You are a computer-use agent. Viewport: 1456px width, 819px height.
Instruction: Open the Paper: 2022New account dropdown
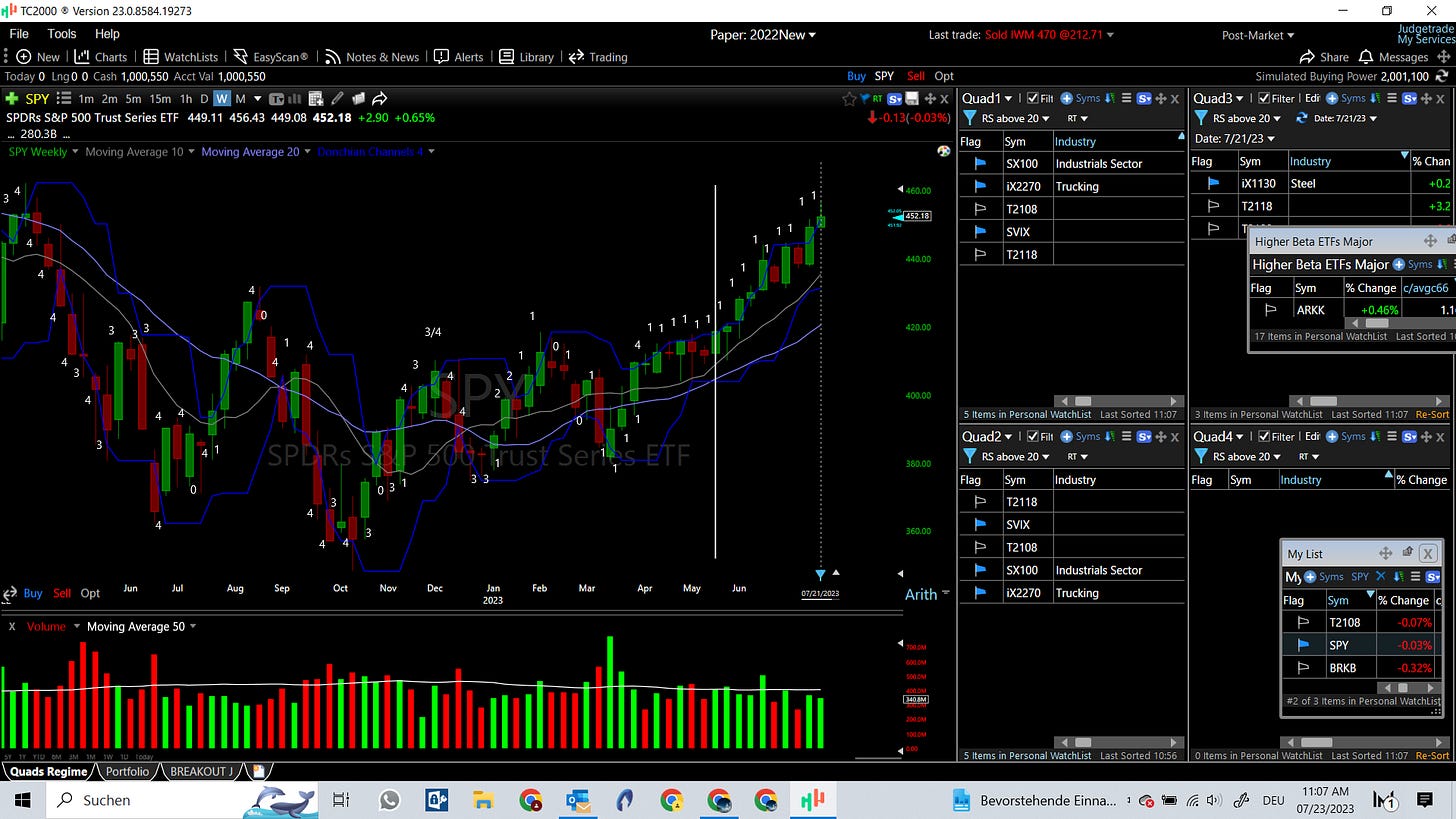pos(763,34)
